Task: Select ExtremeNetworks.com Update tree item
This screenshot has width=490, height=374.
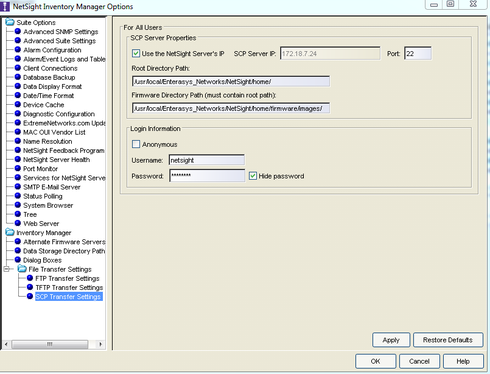Action: [x=64, y=123]
